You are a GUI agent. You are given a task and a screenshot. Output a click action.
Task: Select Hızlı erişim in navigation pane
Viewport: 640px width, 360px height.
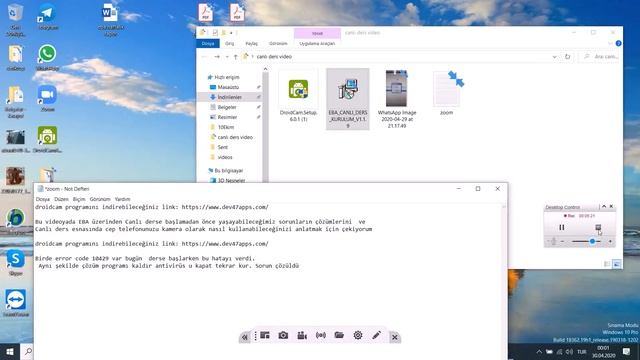[x=224, y=77]
